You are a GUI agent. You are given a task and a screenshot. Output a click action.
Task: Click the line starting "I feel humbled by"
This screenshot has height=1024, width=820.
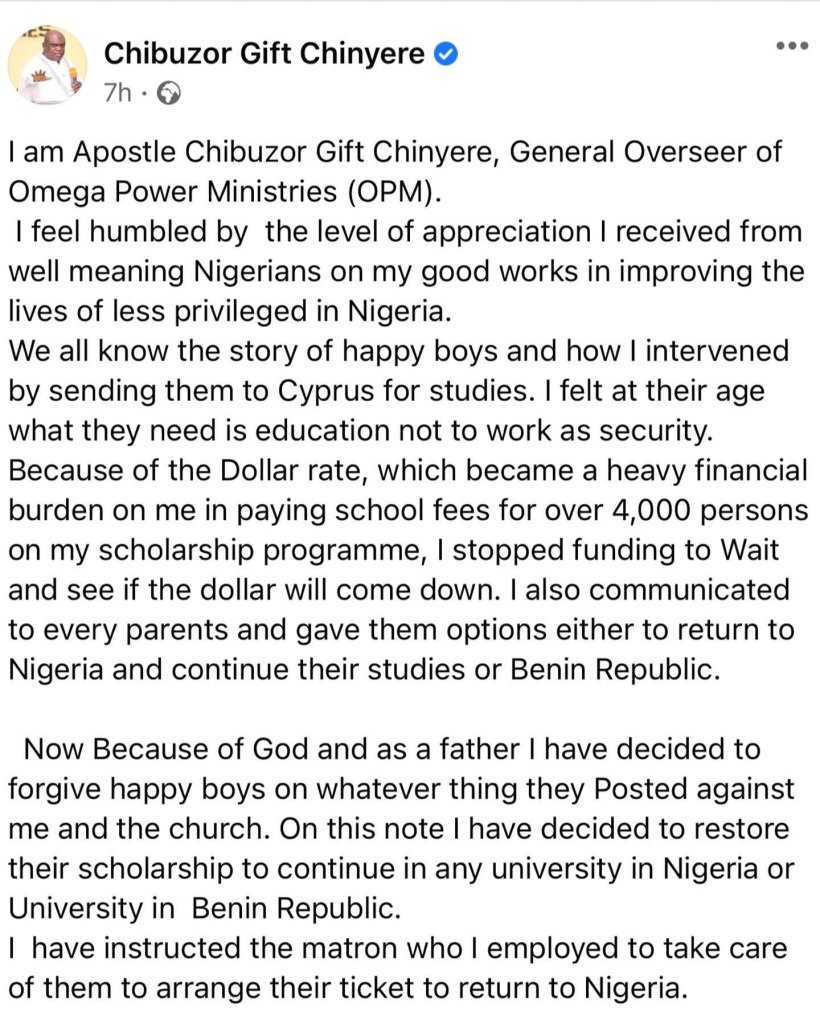(x=410, y=232)
